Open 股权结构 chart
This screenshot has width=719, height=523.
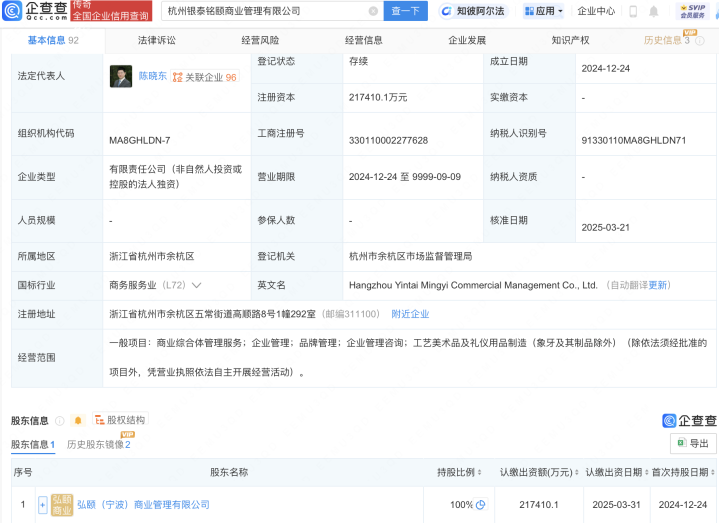[120, 420]
